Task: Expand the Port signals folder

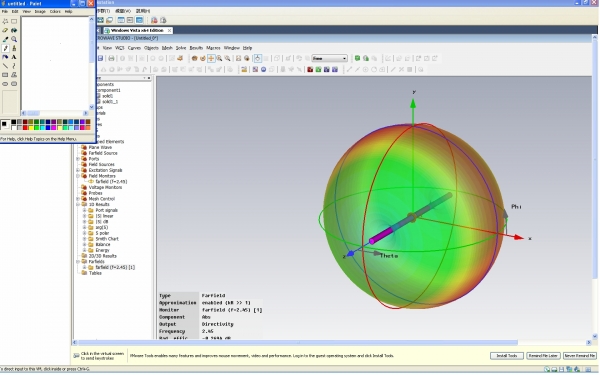Action: click(85, 210)
